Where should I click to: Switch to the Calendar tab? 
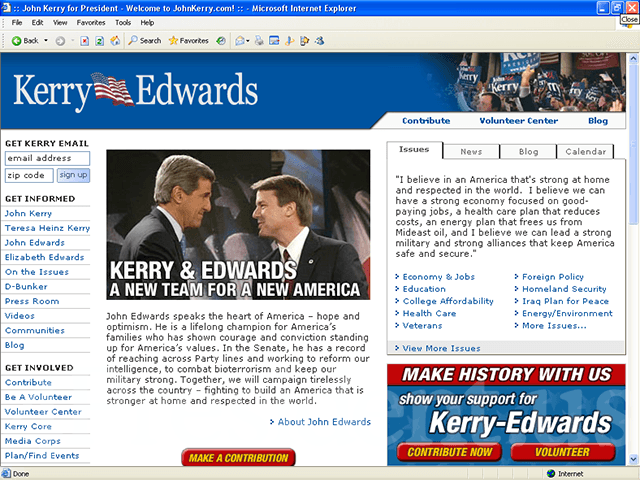[586, 151]
